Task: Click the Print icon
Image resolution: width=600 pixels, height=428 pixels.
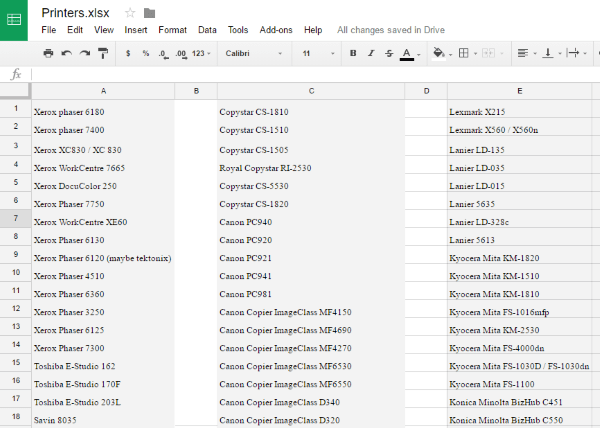Action: pyautogui.click(x=48, y=53)
